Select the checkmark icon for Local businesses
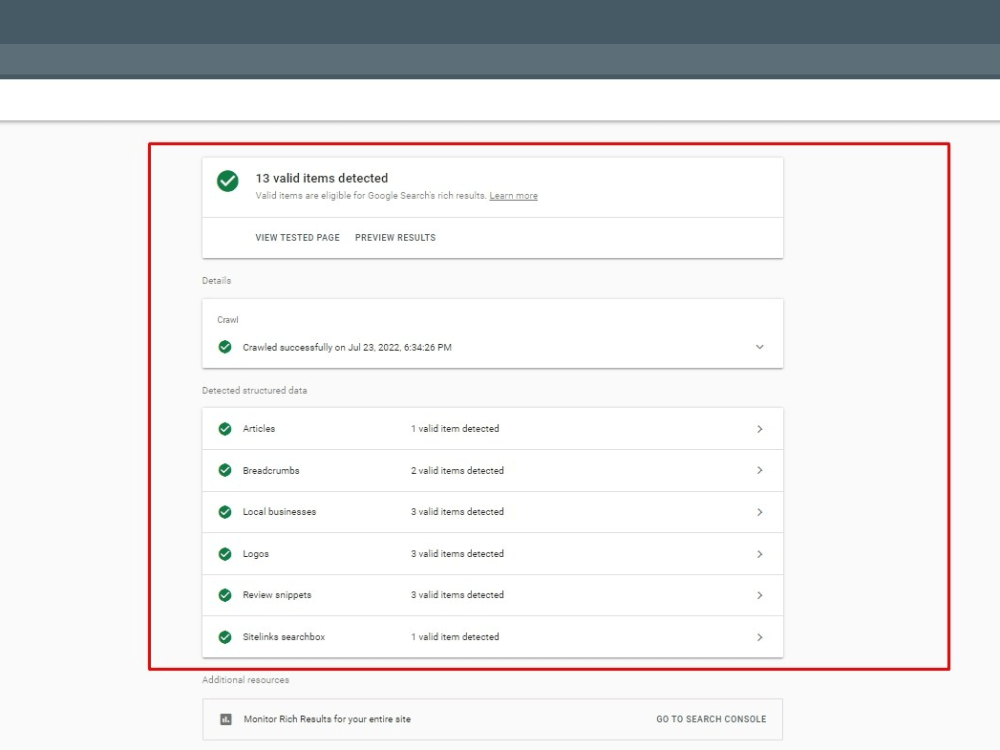Viewport: 1000px width, 750px height. pos(225,512)
